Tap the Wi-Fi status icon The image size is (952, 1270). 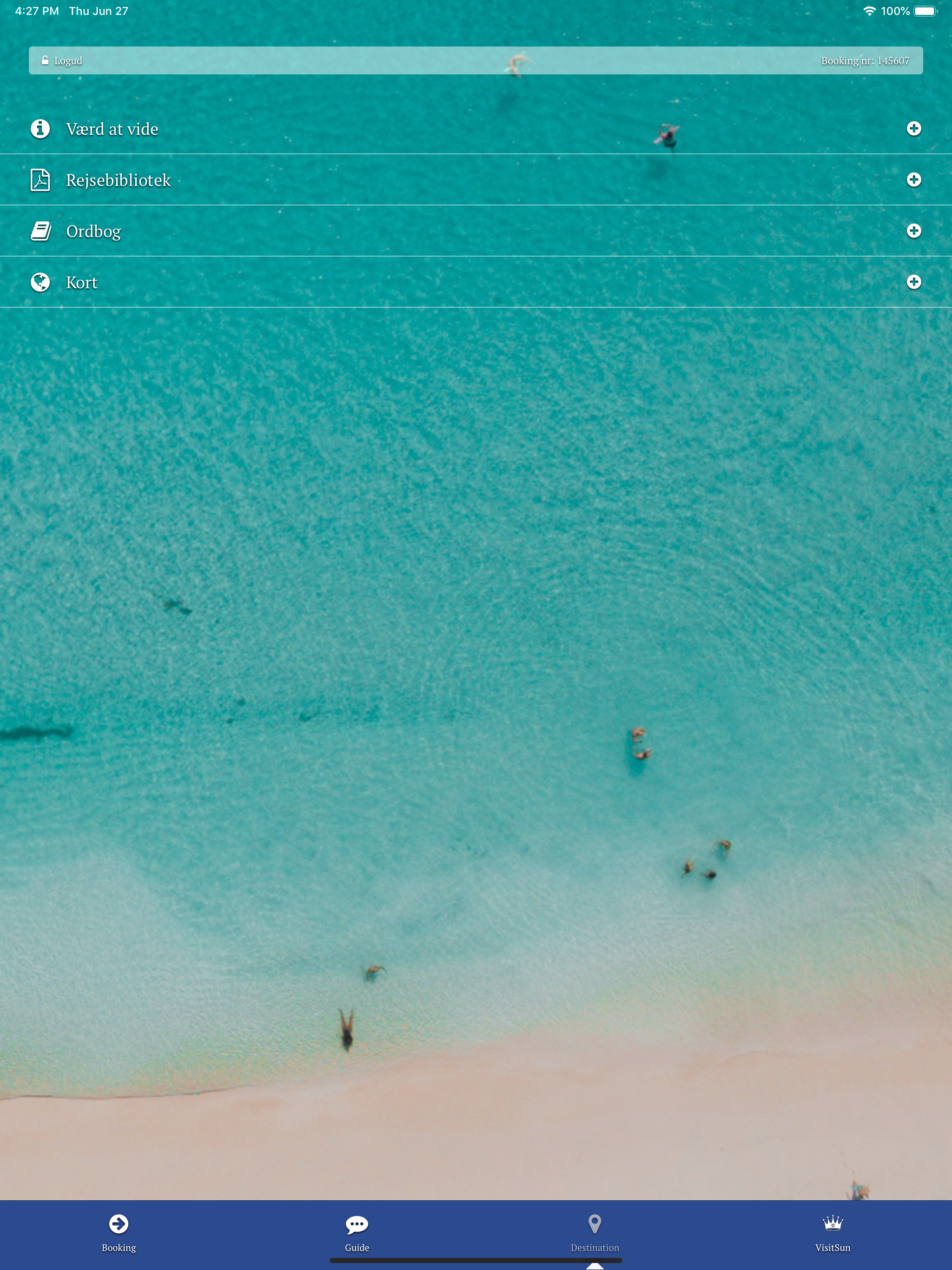(x=869, y=11)
